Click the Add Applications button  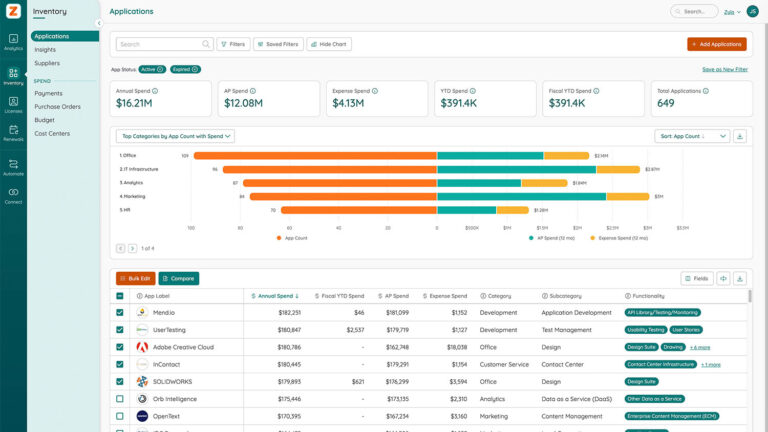coord(716,44)
